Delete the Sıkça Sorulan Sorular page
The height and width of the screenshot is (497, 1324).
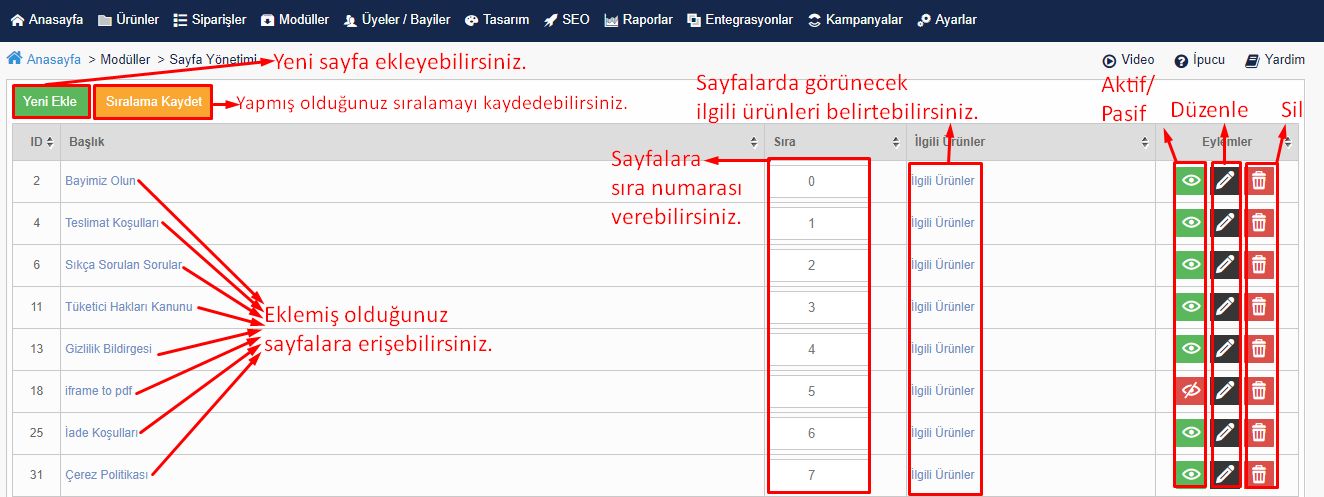point(1260,265)
